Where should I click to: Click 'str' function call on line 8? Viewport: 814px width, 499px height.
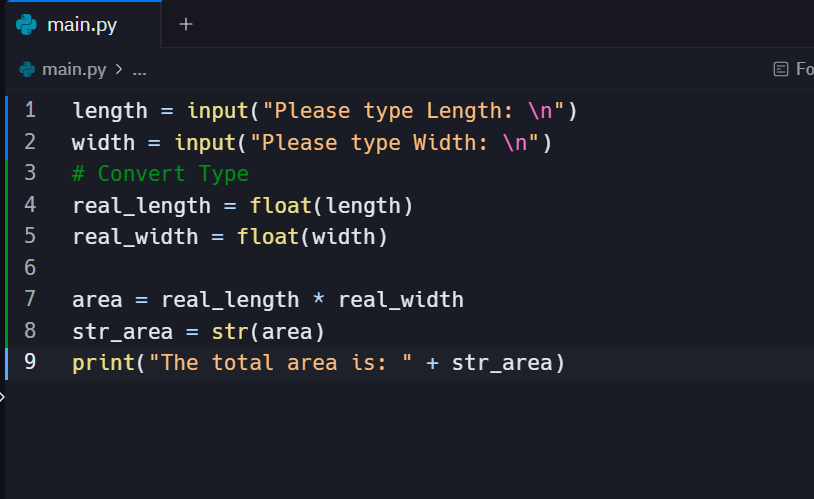(230, 332)
